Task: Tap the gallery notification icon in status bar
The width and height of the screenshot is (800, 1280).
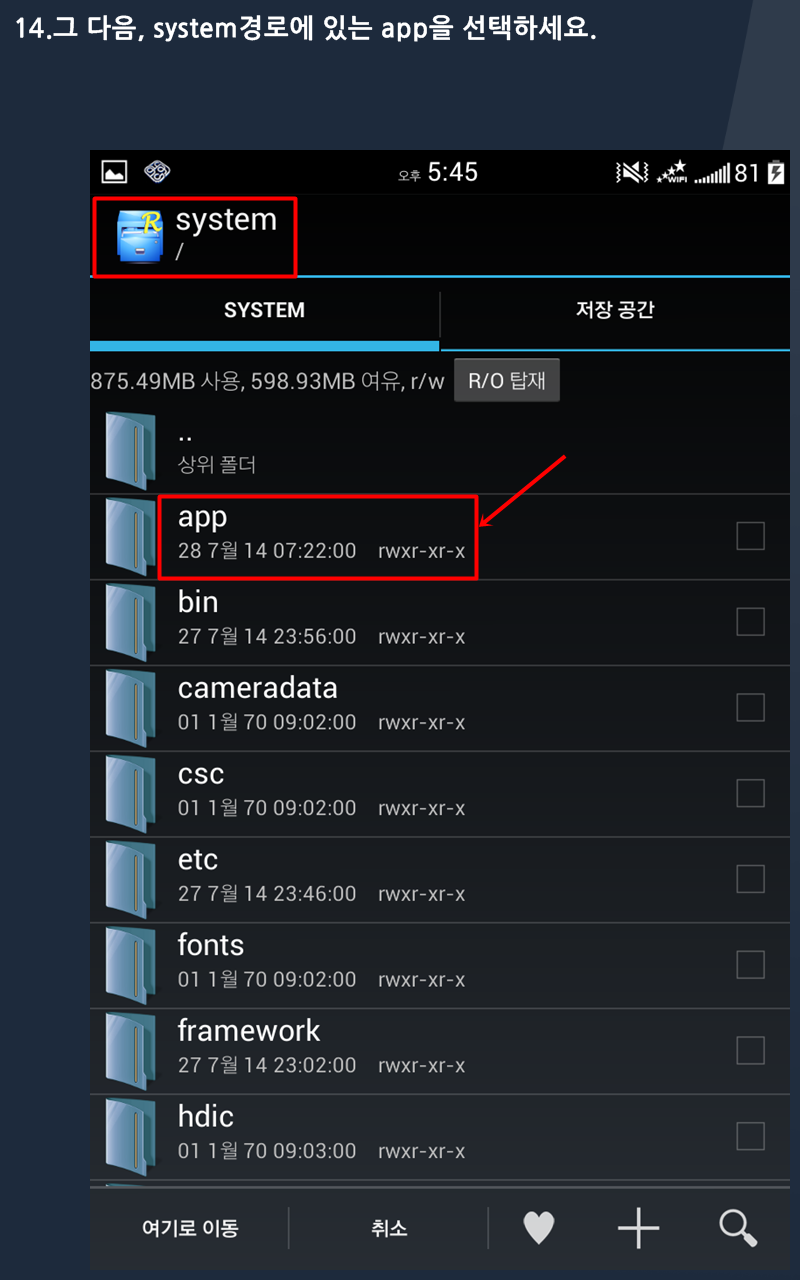Action: [x=114, y=173]
